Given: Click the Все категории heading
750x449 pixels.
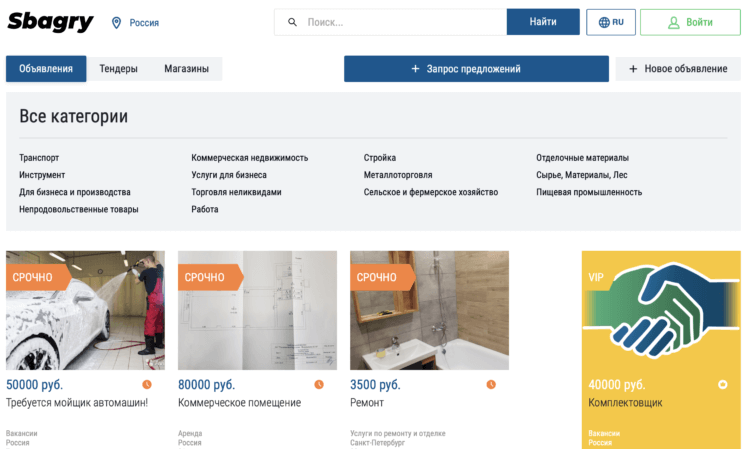Looking at the screenshot, I should [74, 116].
